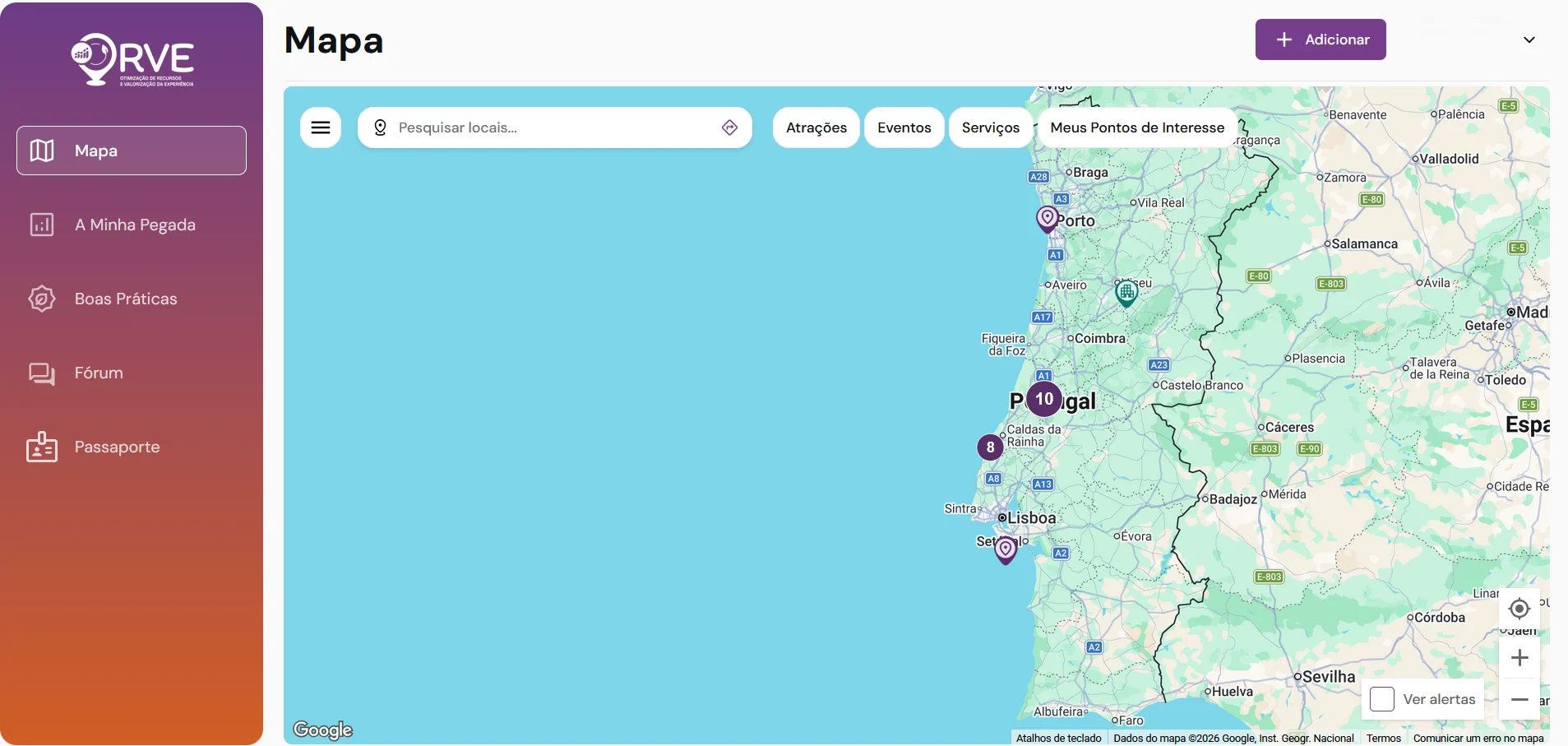Click the map icon beside Mapa

[42, 151]
